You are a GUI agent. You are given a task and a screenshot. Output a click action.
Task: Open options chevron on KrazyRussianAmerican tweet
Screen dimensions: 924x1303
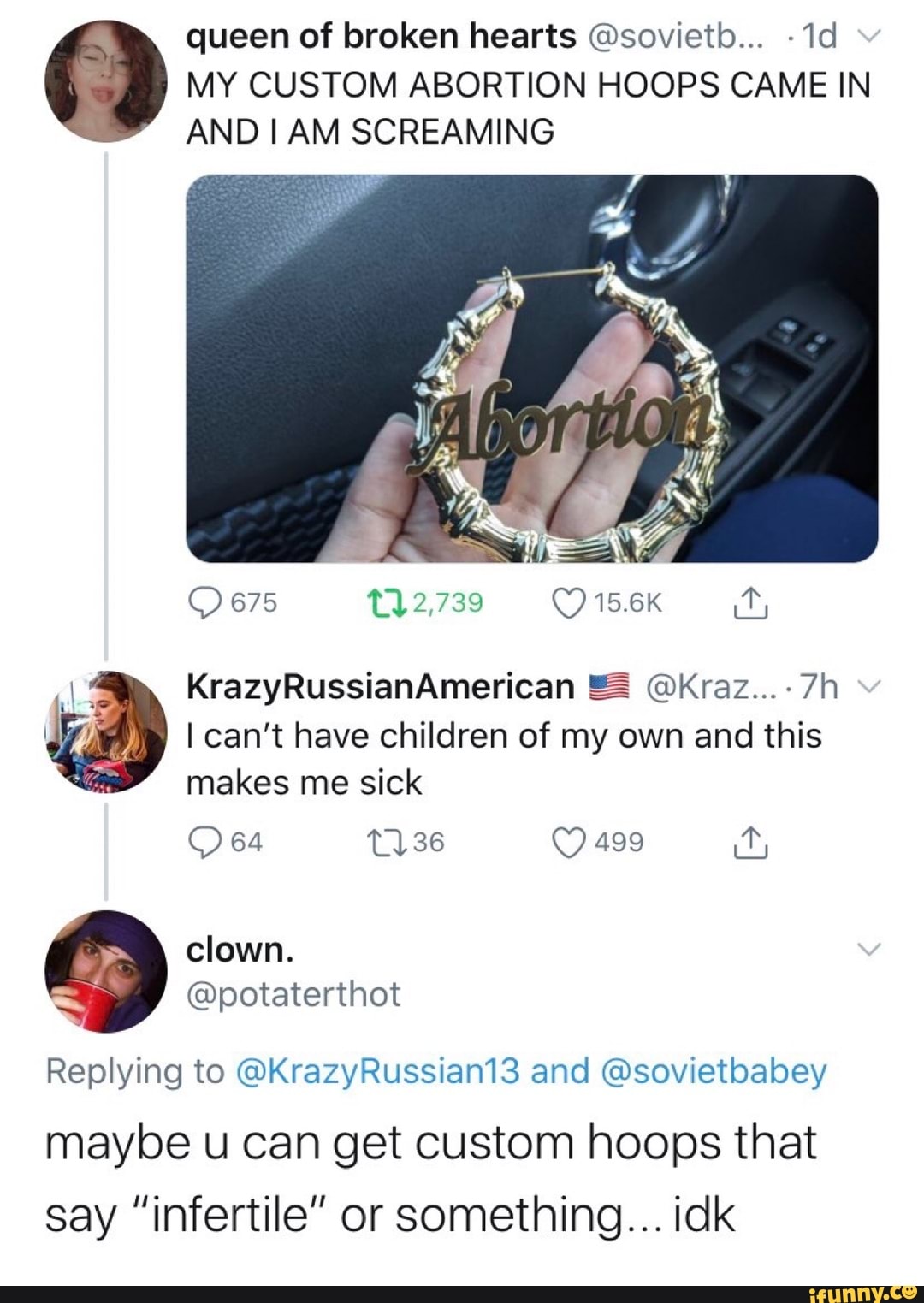point(868,688)
